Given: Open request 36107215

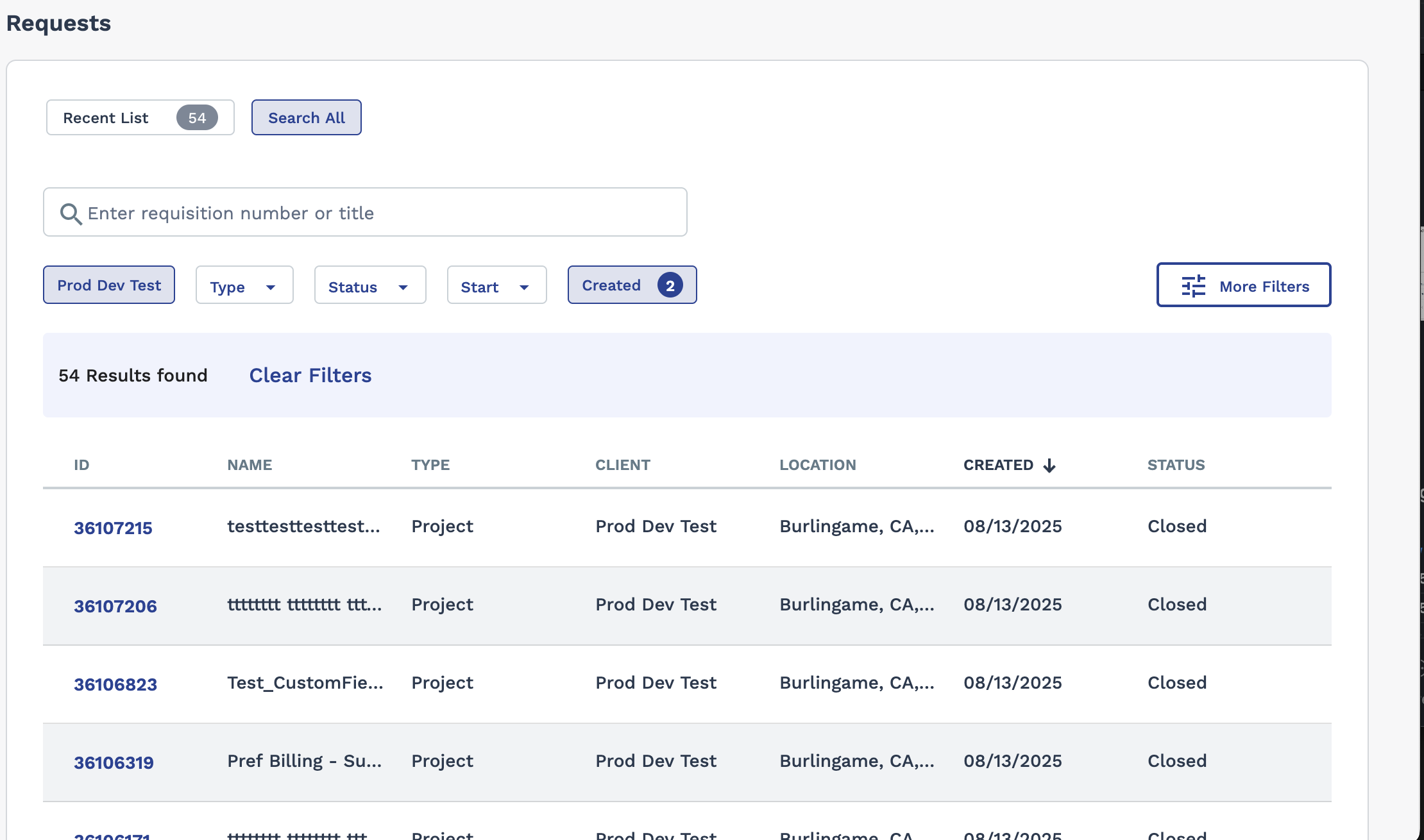Looking at the screenshot, I should [x=113, y=528].
